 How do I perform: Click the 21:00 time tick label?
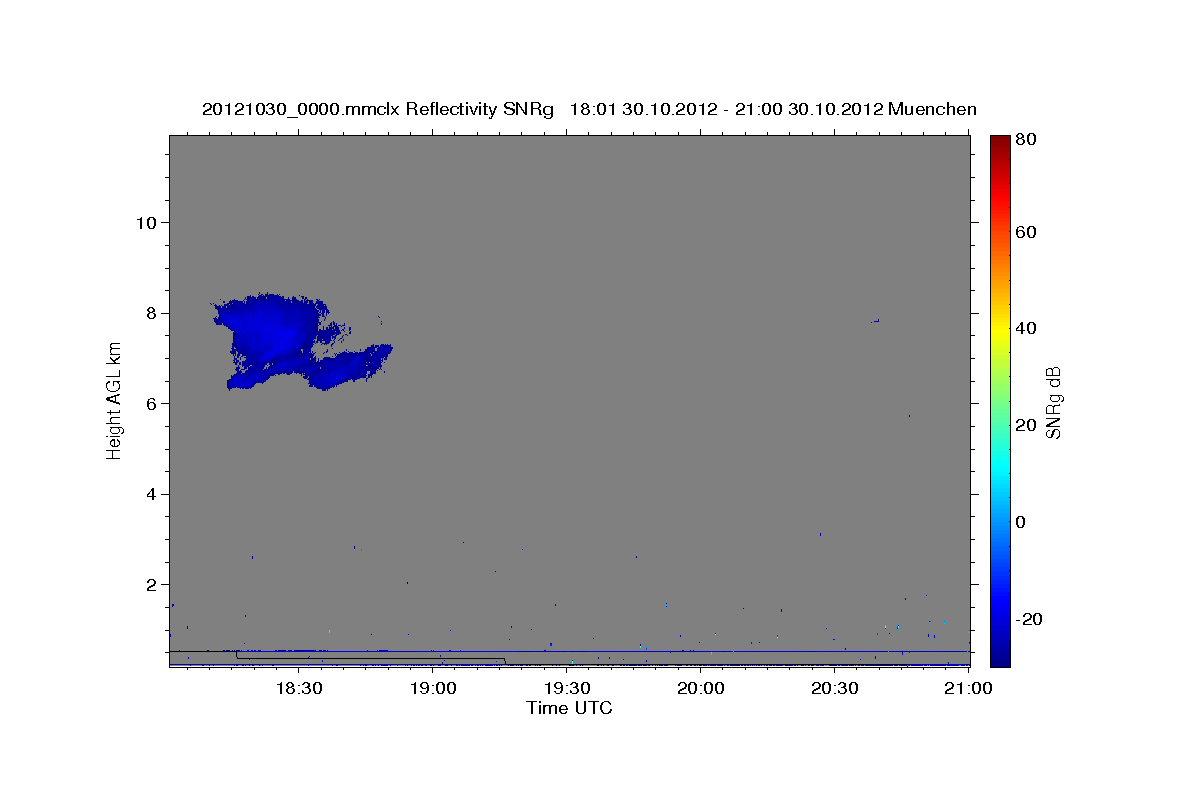(969, 689)
